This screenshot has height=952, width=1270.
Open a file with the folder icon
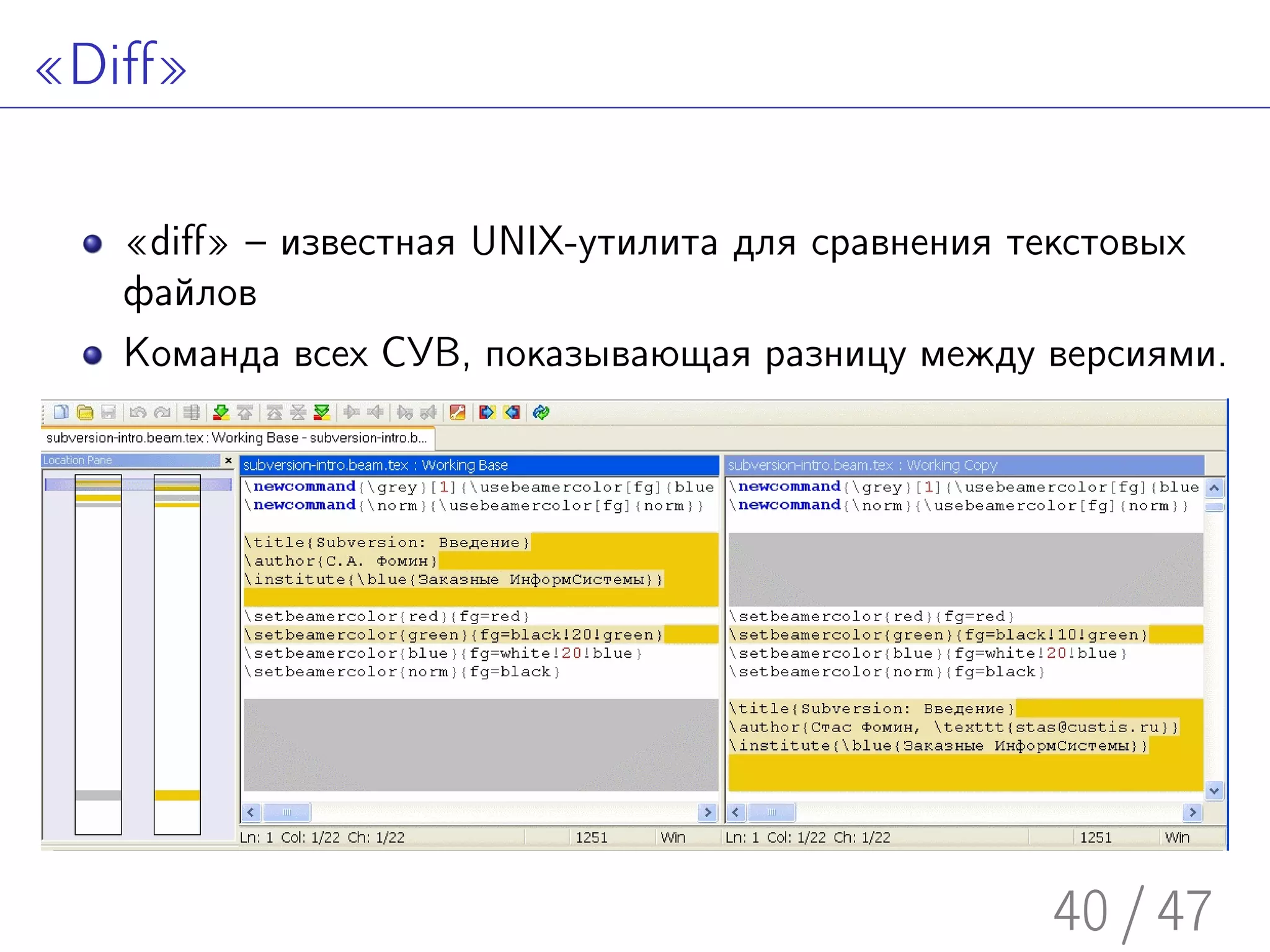point(85,412)
